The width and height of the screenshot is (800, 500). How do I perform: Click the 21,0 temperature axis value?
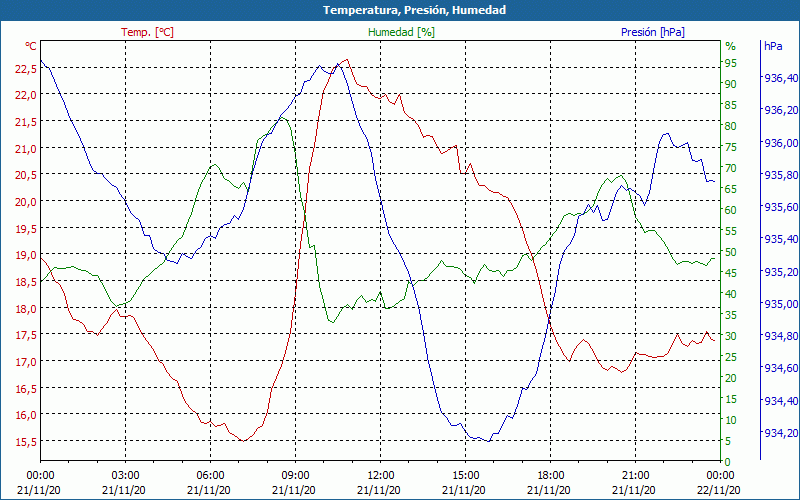coord(26,149)
